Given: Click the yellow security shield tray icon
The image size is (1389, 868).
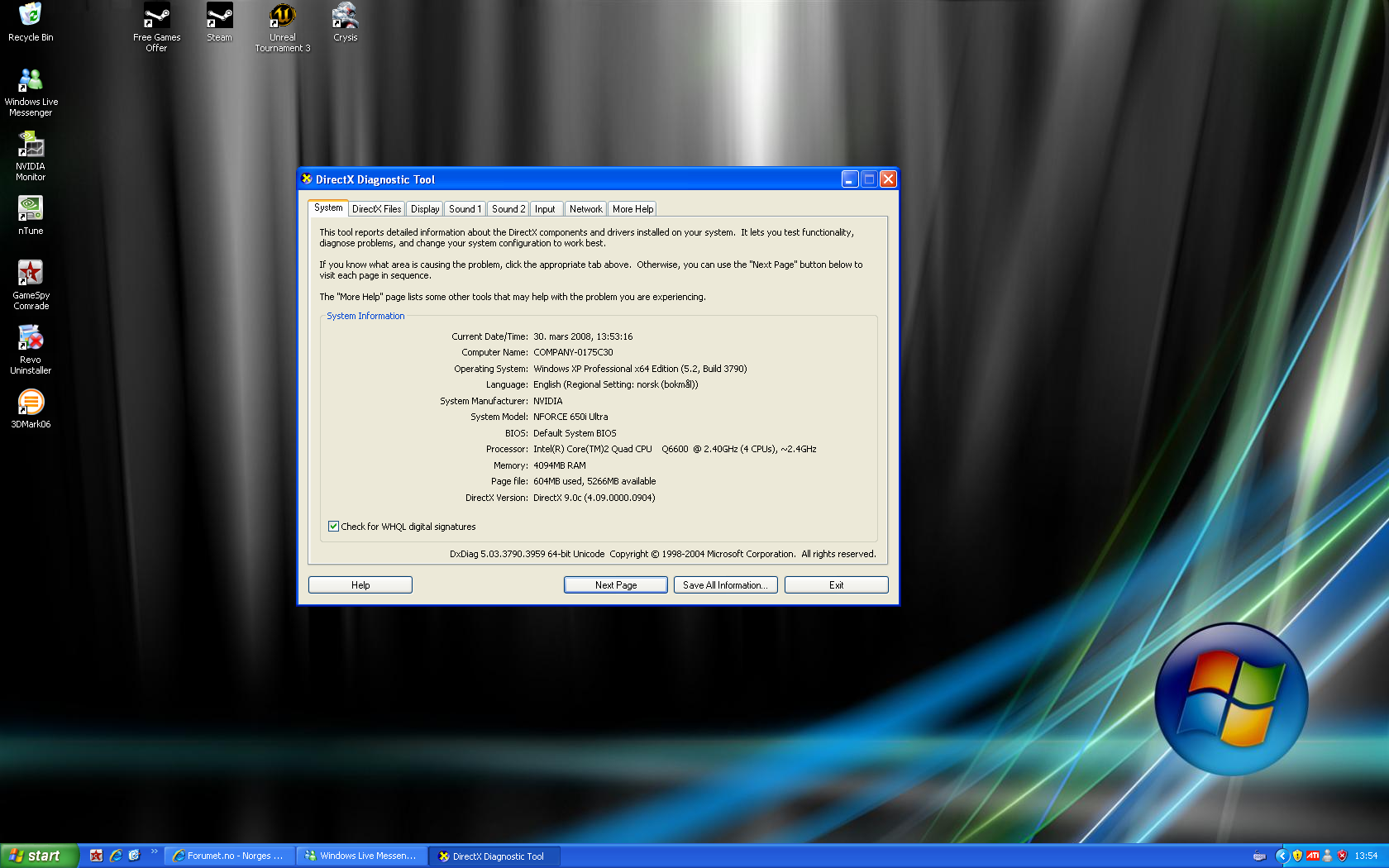Looking at the screenshot, I should [x=1297, y=856].
